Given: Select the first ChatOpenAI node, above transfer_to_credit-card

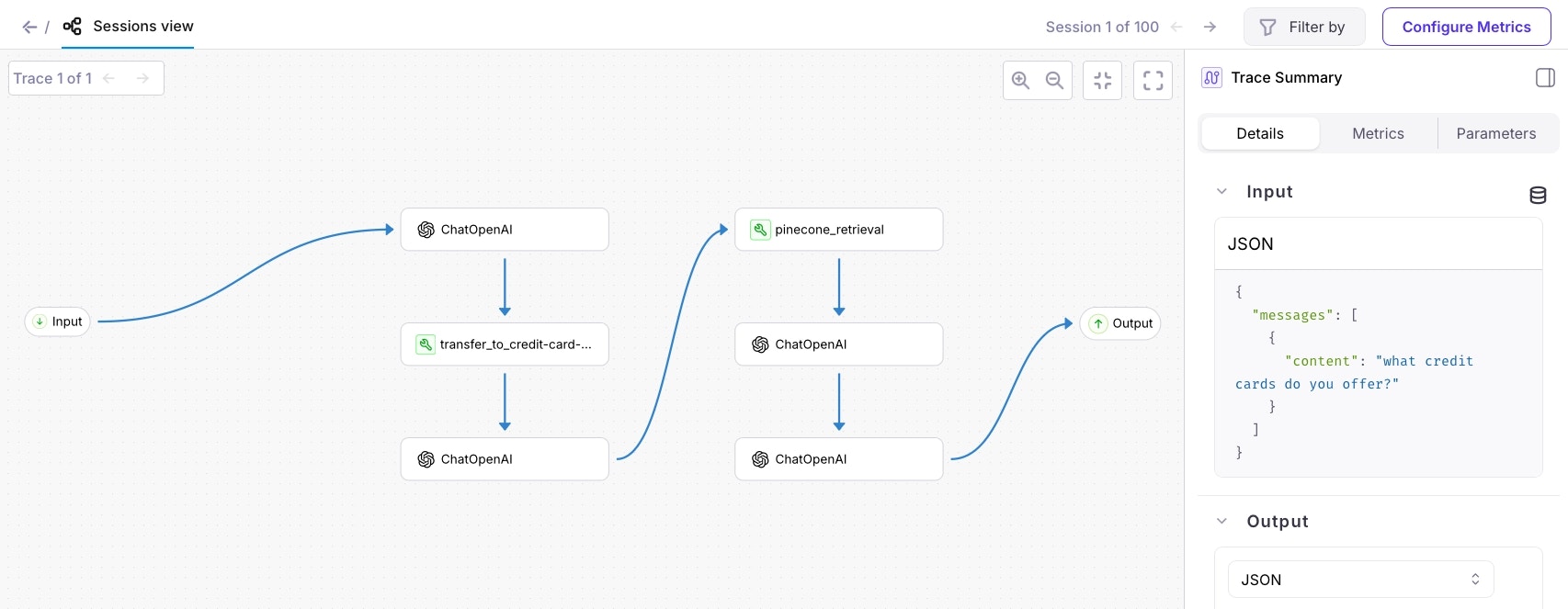Looking at the screenshot, I should coord(505,229).
